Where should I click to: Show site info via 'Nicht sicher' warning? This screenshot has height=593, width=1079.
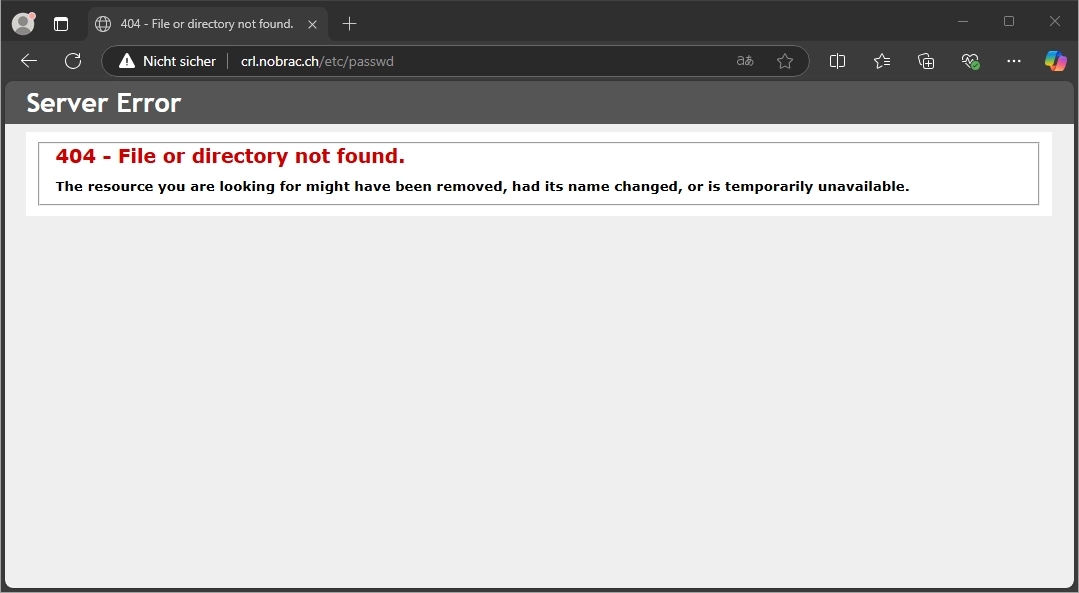[x=167, y=61]
